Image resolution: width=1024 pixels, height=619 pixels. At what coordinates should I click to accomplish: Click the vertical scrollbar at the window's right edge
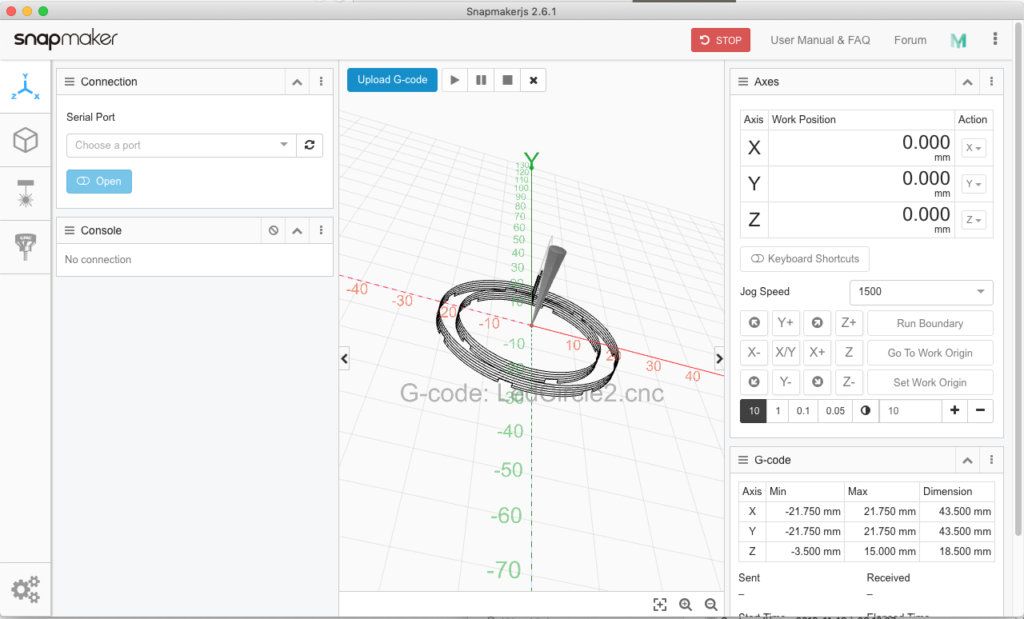point(1017,281)
